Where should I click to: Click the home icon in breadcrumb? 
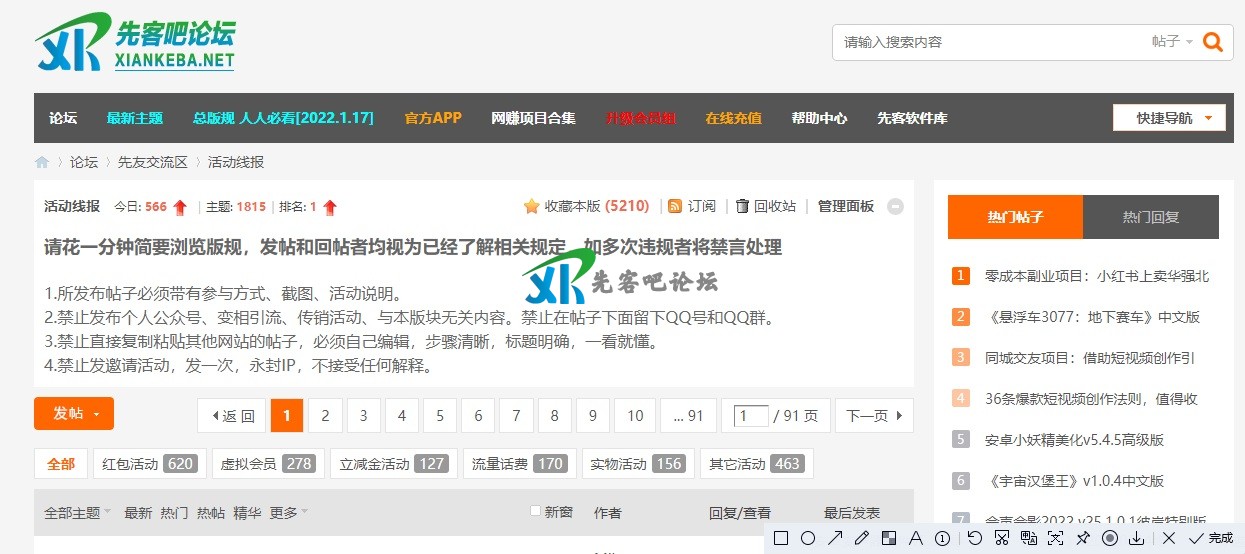point(42,162)
